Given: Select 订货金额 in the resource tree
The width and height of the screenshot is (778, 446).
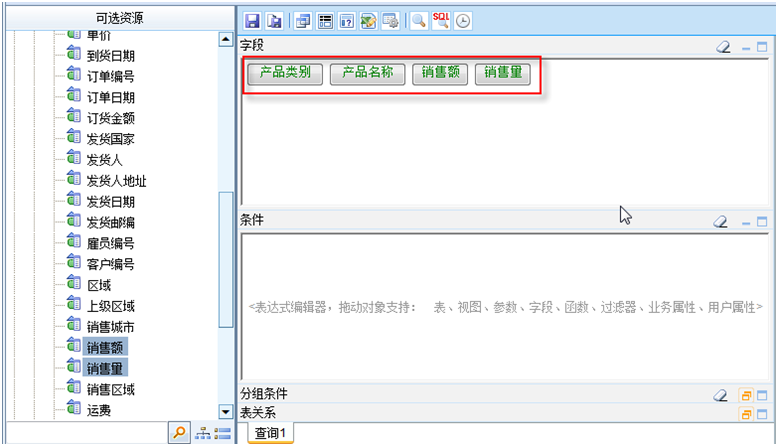Looking at the screenshot, I should tap(111, 119).
